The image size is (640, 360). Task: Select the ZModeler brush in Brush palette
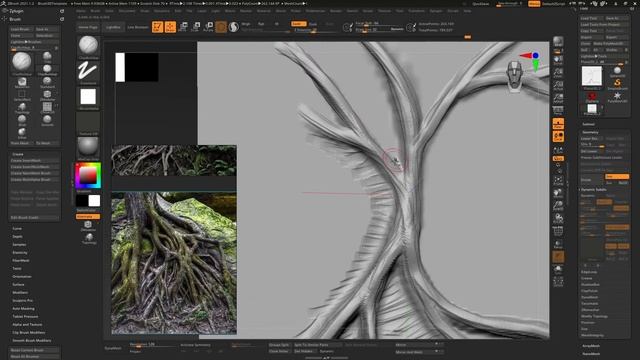[47, 96]
